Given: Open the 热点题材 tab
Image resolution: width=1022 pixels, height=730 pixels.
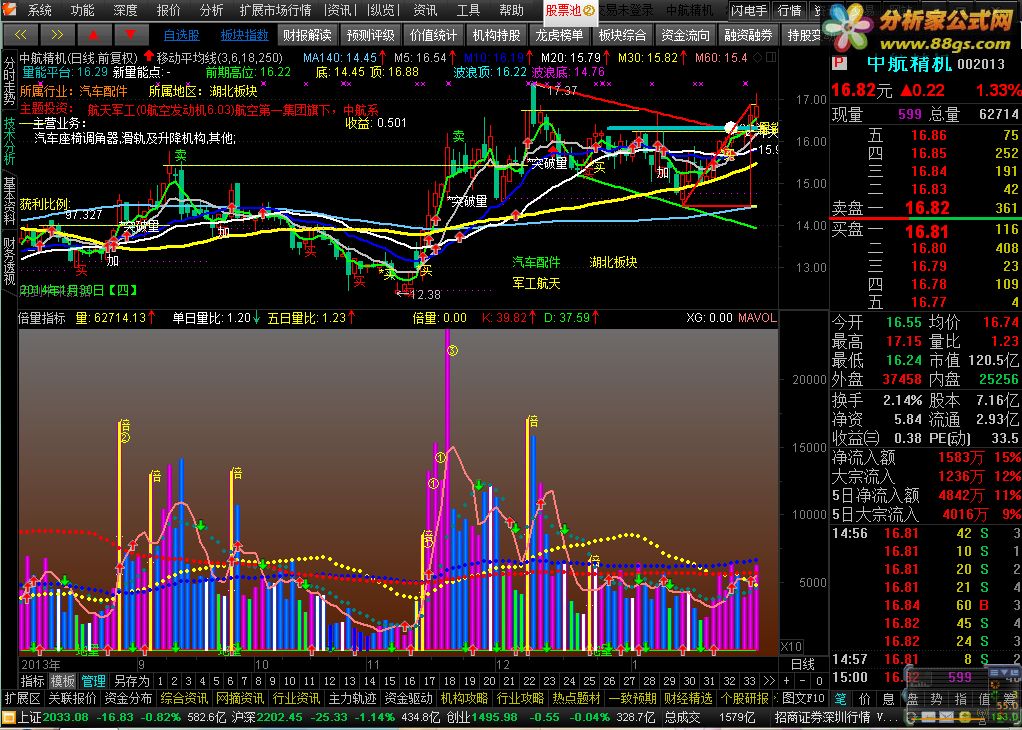Looking at the screenshot, I should pos(577,698).
